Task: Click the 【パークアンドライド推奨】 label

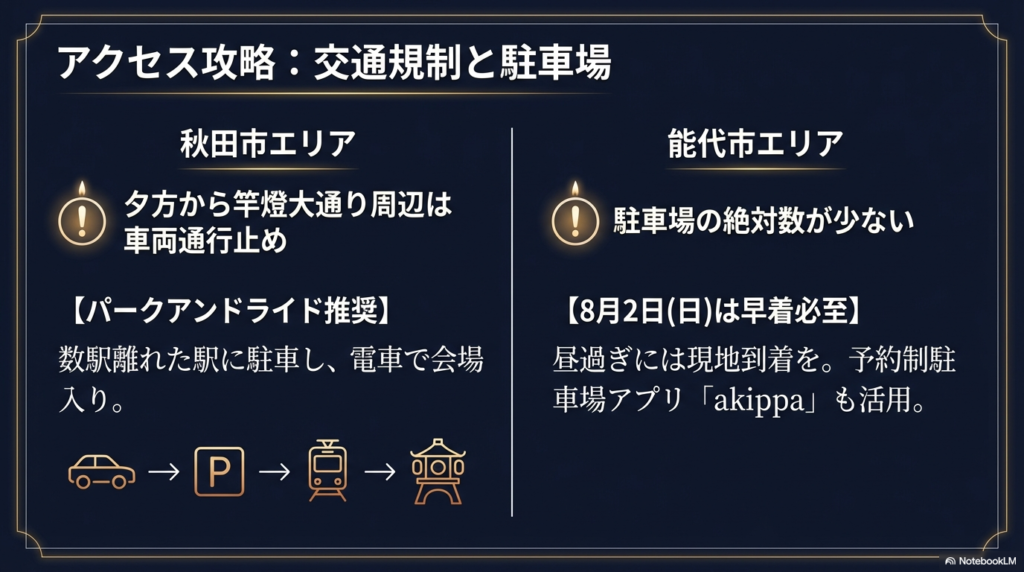Action: pyautogui.click(x=229, y=311)
